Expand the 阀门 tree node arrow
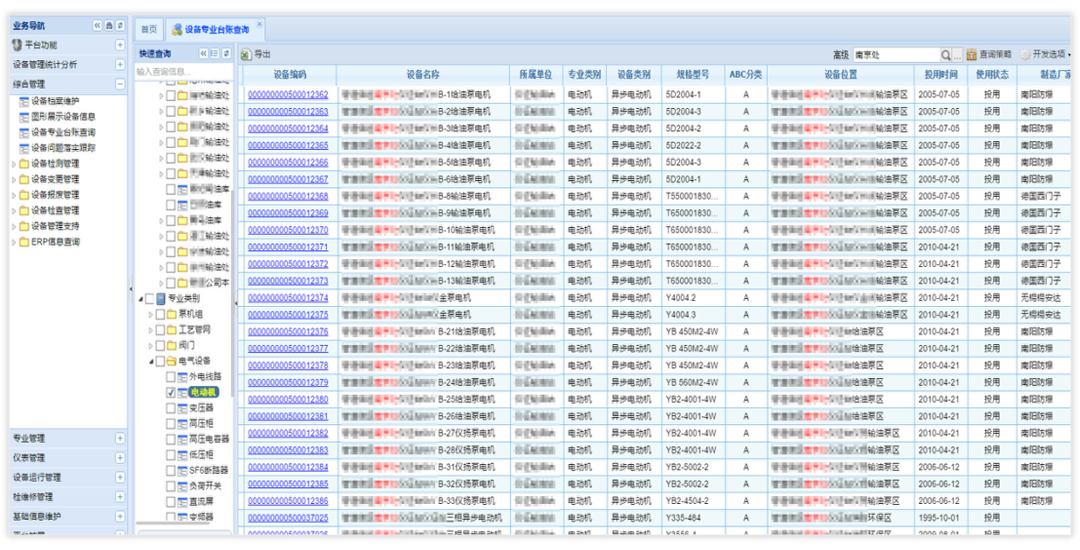This screenshot has height=550, width=1080. 152,346
